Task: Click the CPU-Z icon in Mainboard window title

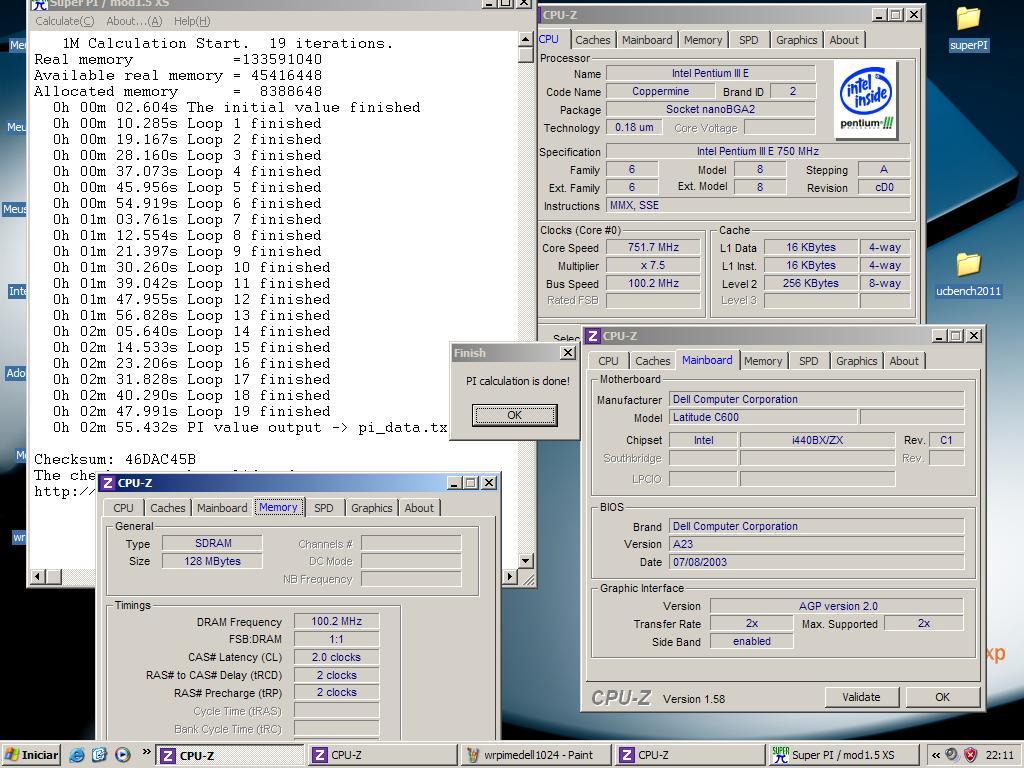Action: tap(593, 336)
